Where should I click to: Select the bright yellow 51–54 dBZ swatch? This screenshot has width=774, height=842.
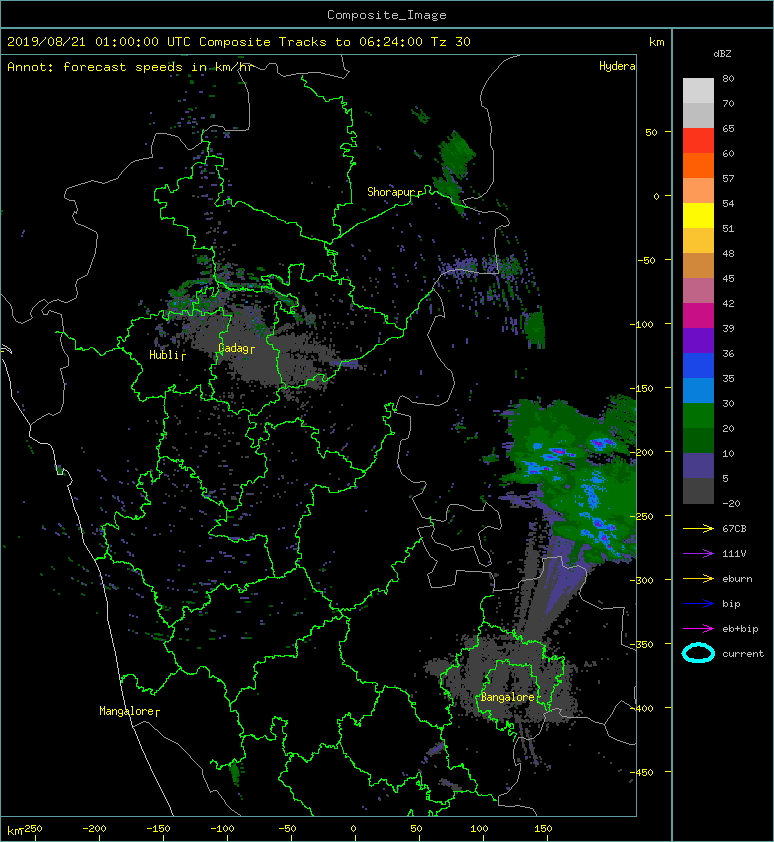point(698,215)
